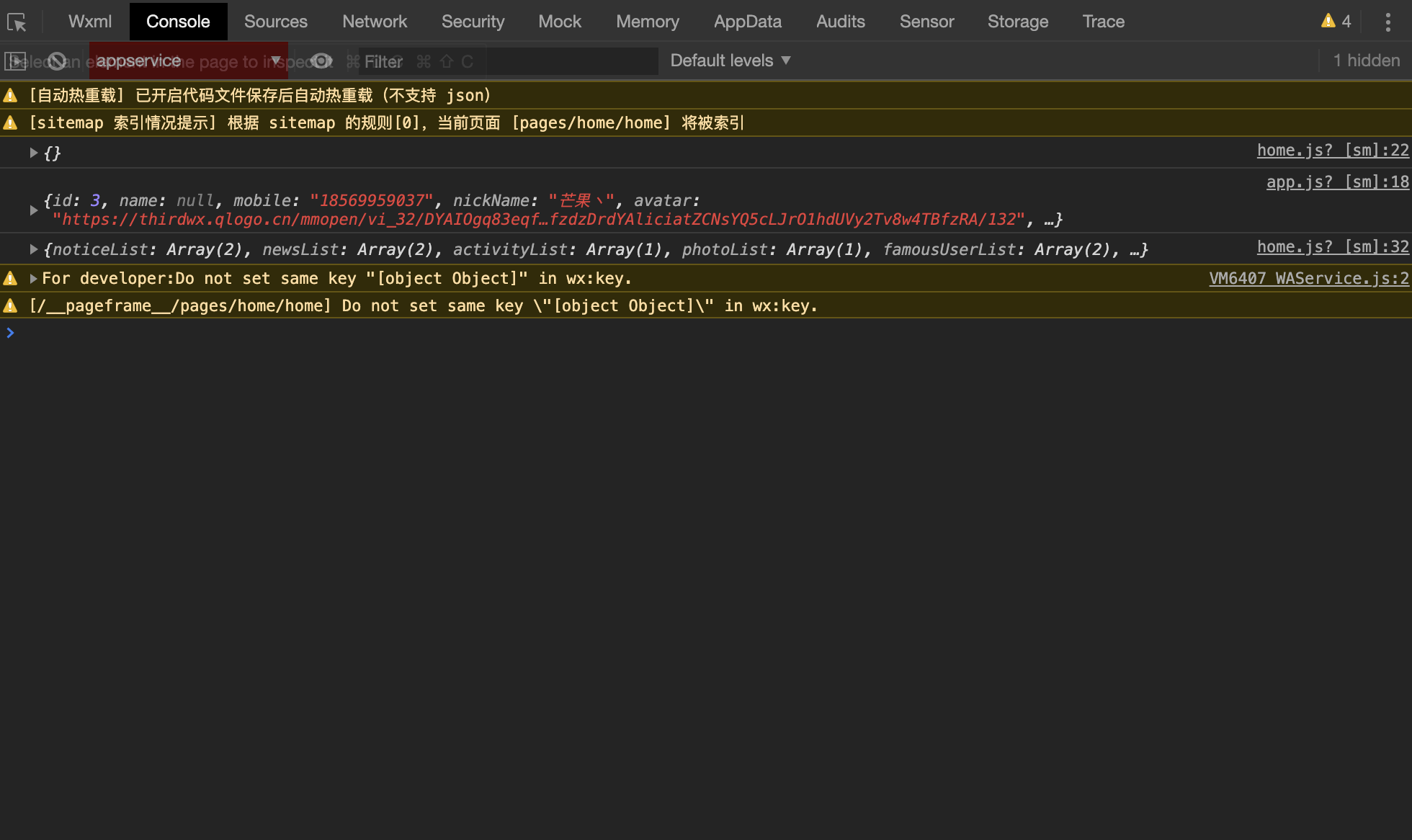Open source link VM6407 WAService.js:2
Screen dimensions: 1412x840
click(1308, 278)
